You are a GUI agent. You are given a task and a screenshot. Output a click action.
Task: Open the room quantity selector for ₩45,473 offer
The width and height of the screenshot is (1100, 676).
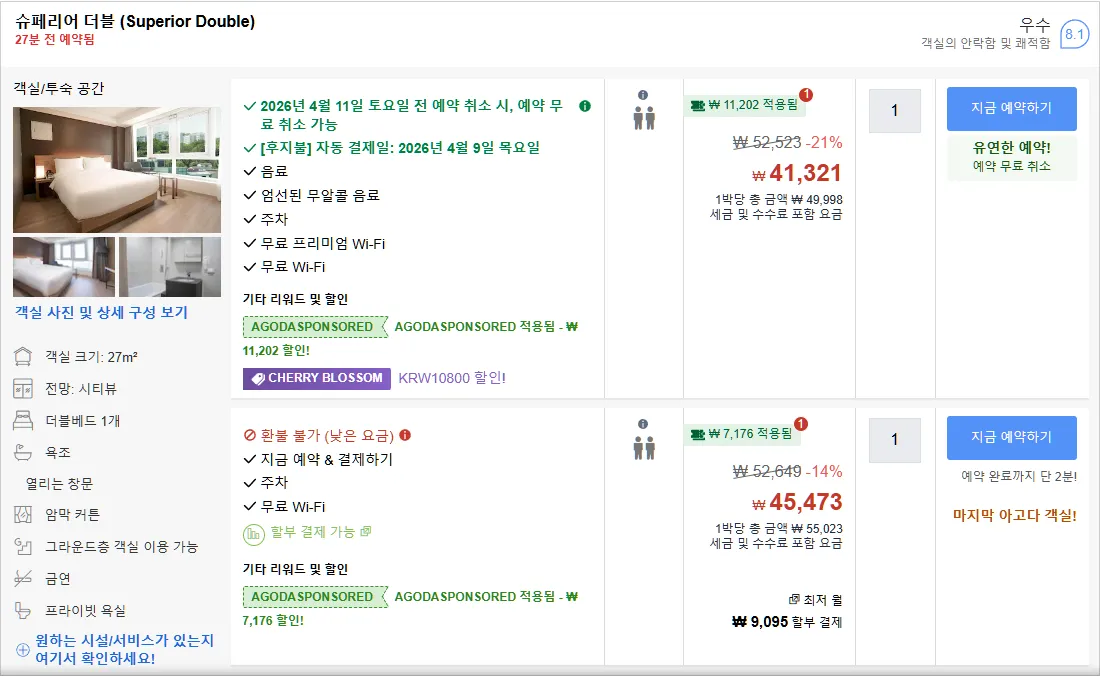894,440
